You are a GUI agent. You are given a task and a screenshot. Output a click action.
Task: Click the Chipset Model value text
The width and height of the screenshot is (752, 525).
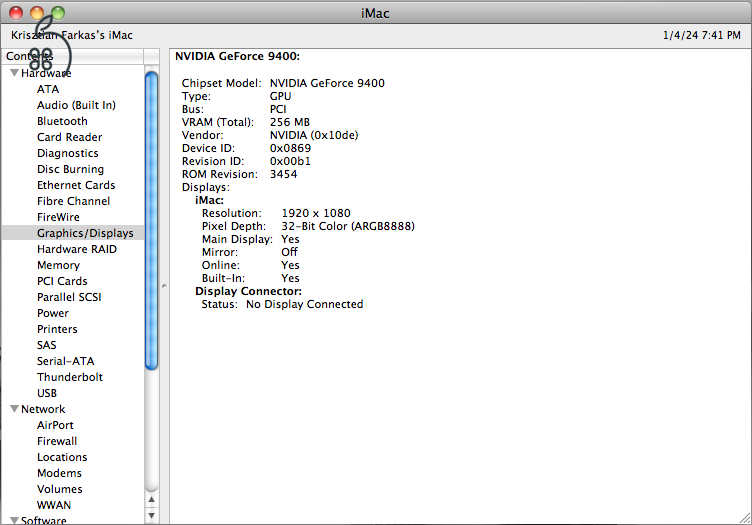tap(327, 83)
